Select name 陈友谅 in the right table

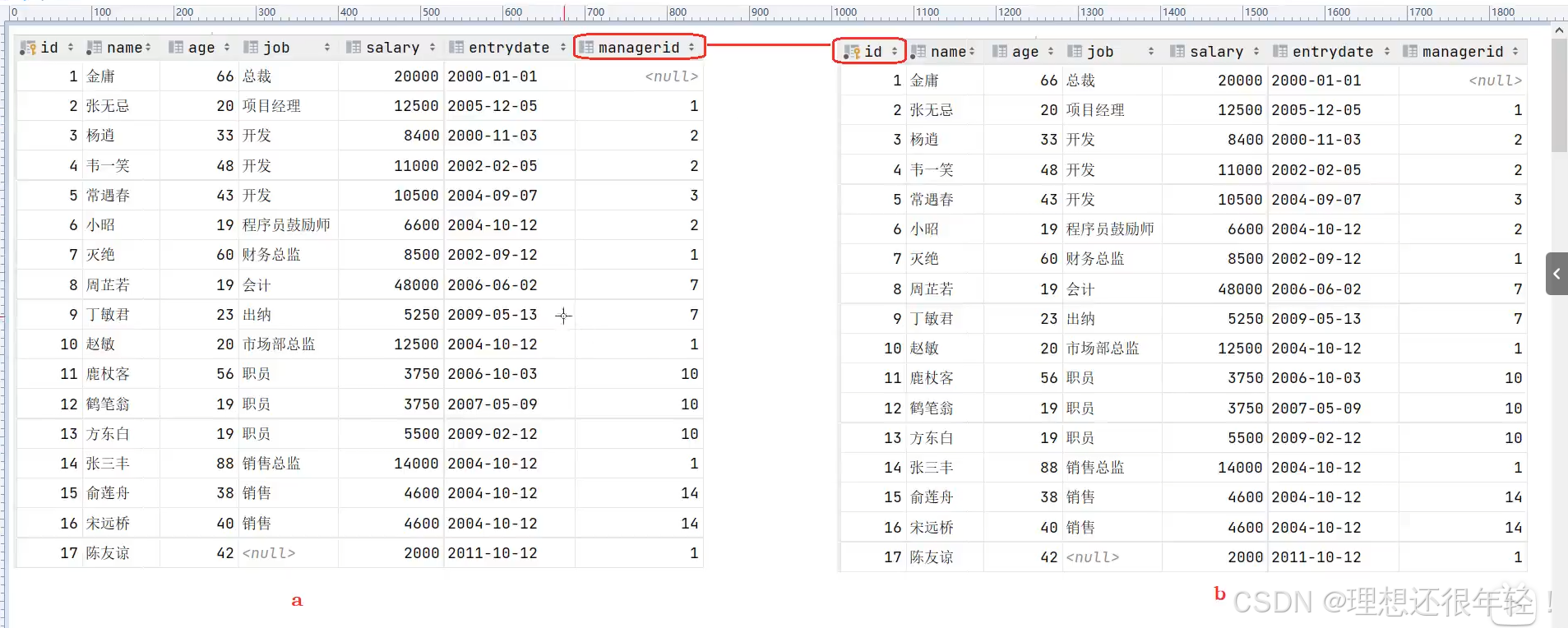(932, 557)
